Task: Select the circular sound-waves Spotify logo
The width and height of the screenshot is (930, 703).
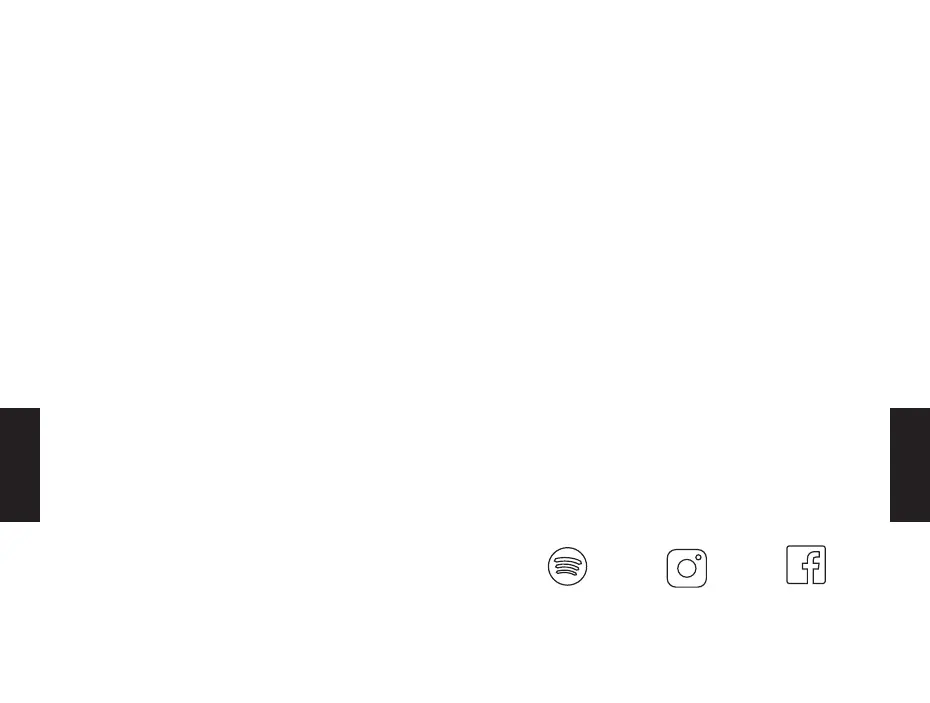Action: (567, 567)
